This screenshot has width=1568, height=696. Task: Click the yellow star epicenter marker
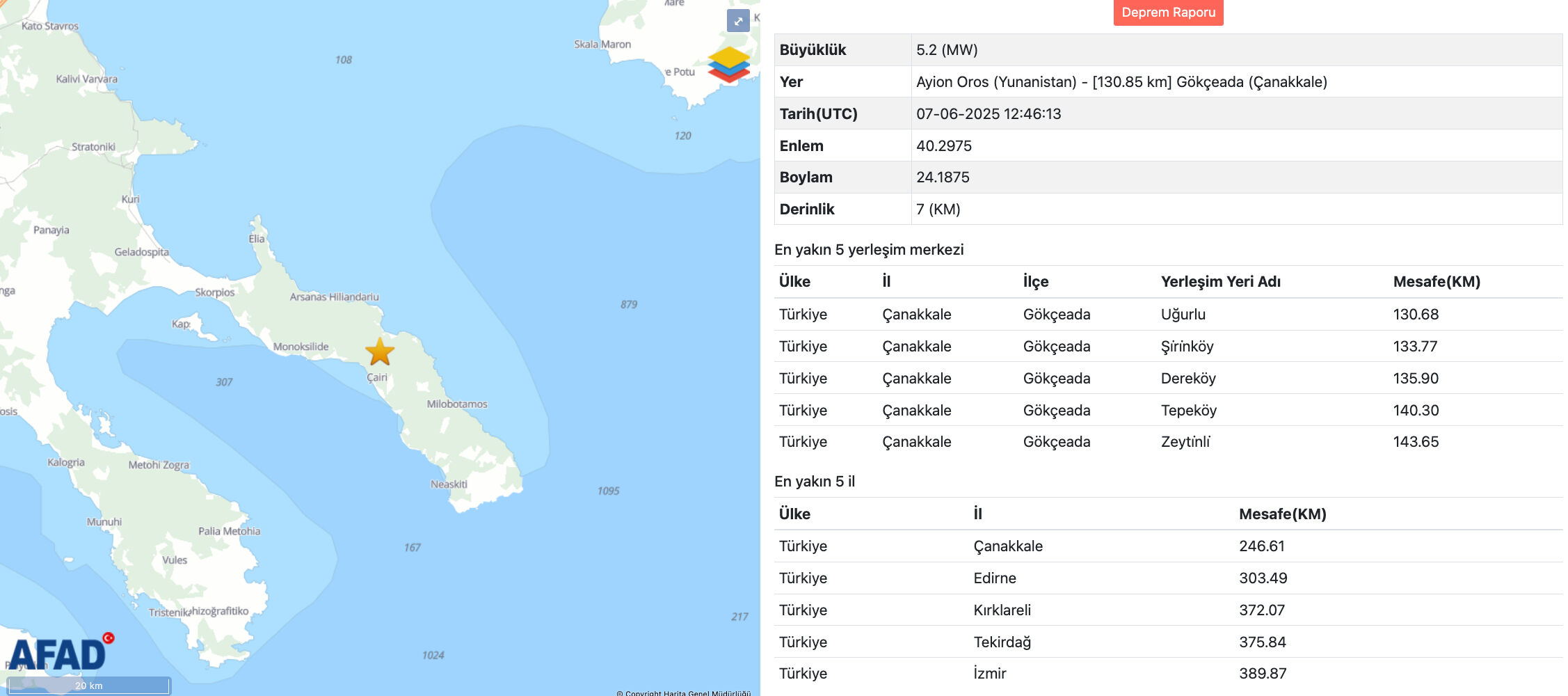tap(380, 352)
